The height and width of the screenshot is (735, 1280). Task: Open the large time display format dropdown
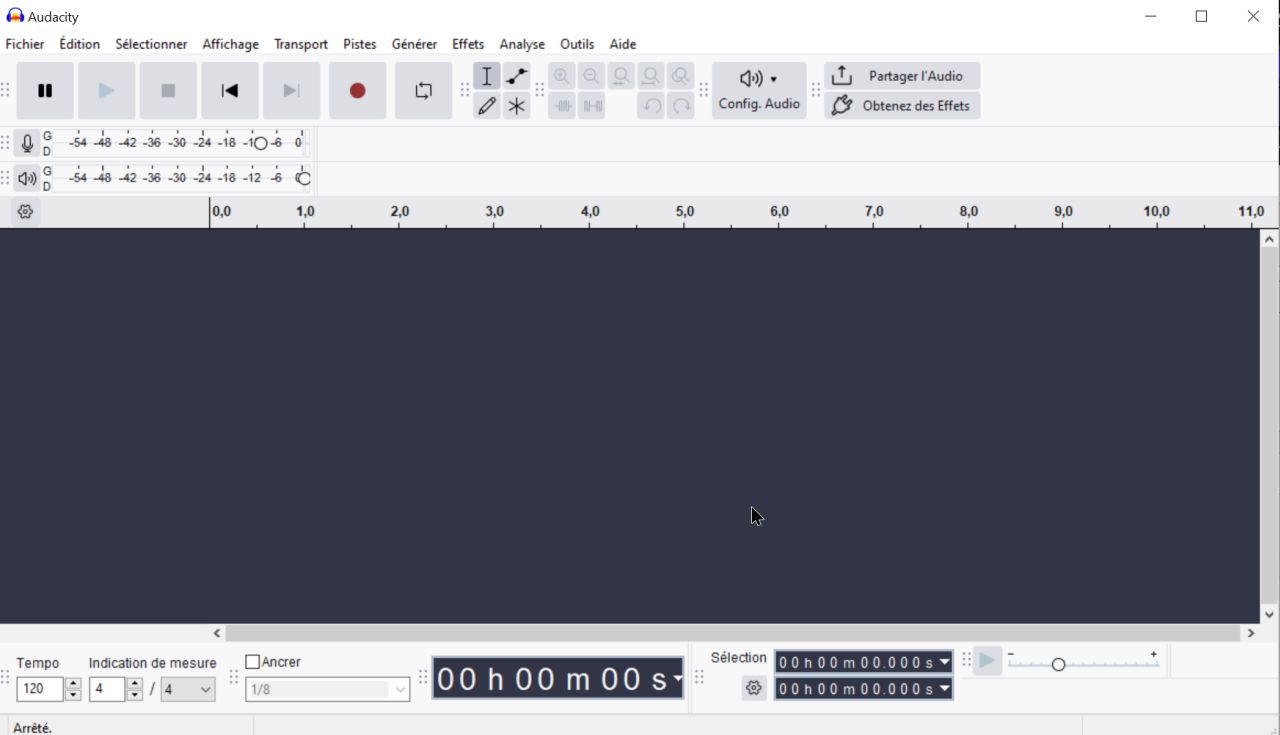[676, 679]
